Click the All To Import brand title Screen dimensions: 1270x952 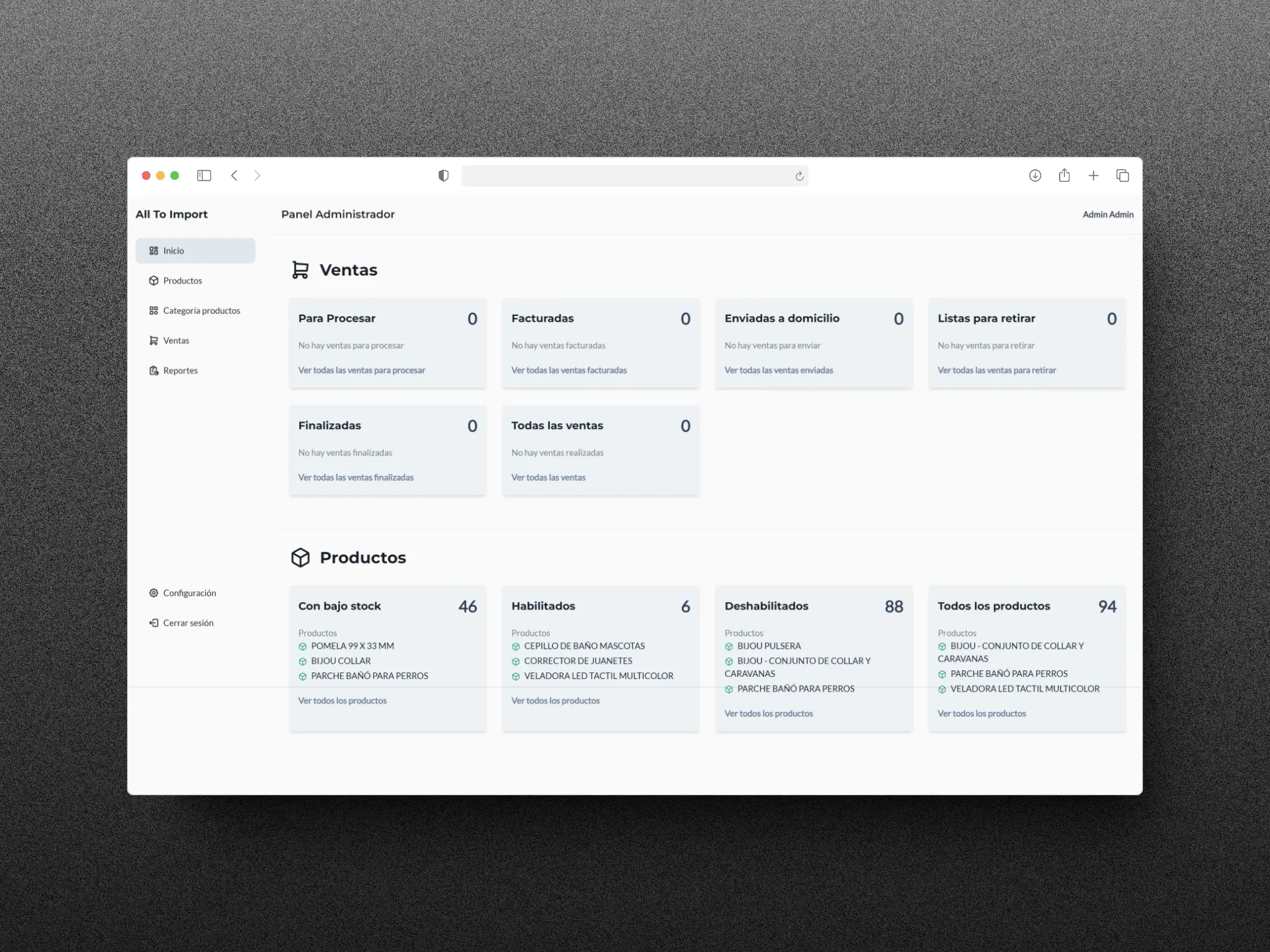pos(172,214)
